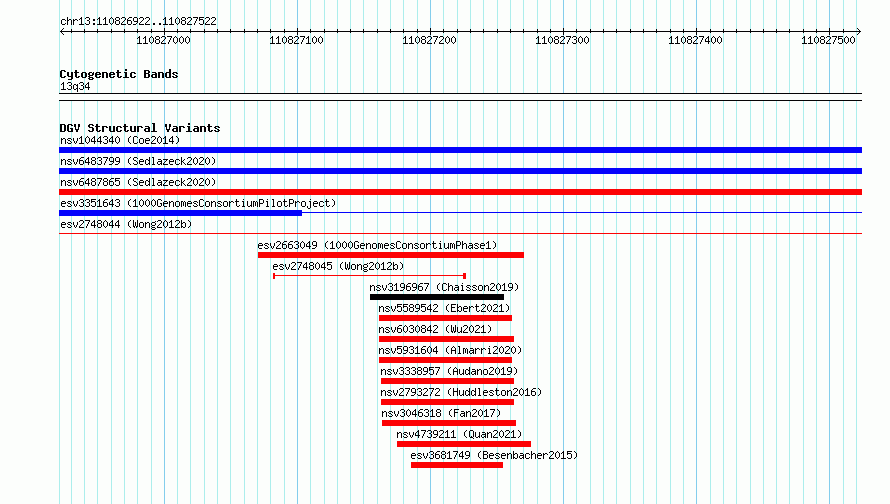
Task: Open esv3681749 (Besenbacher2015) variant label
Action: pyautogui.click(x=494, y=455)
